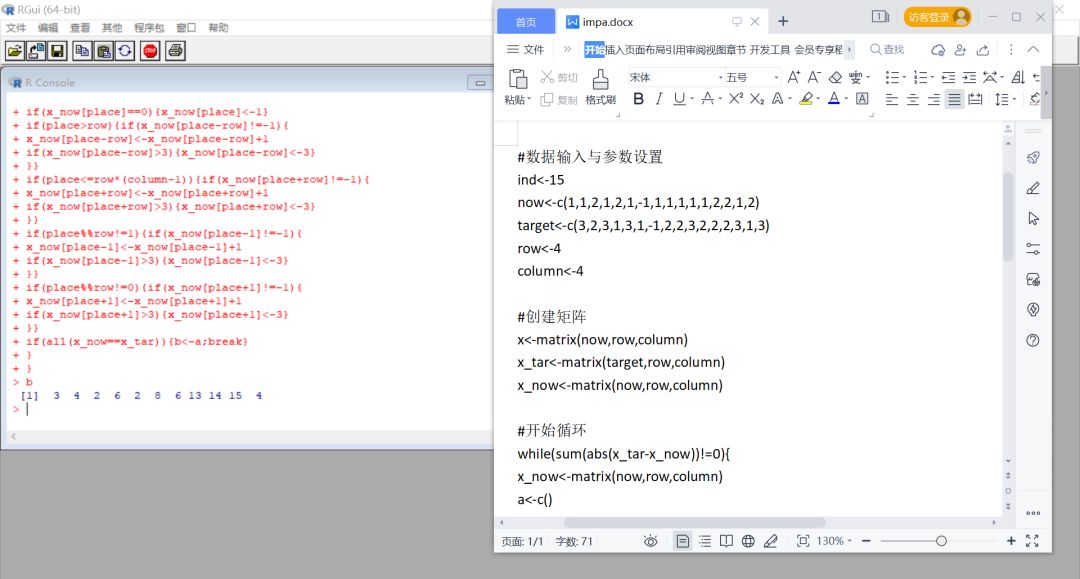Viewport: 1080px width, 579px height.
Task: Open the pen style icon in sidebar
Action: [x=1033, y=188]
